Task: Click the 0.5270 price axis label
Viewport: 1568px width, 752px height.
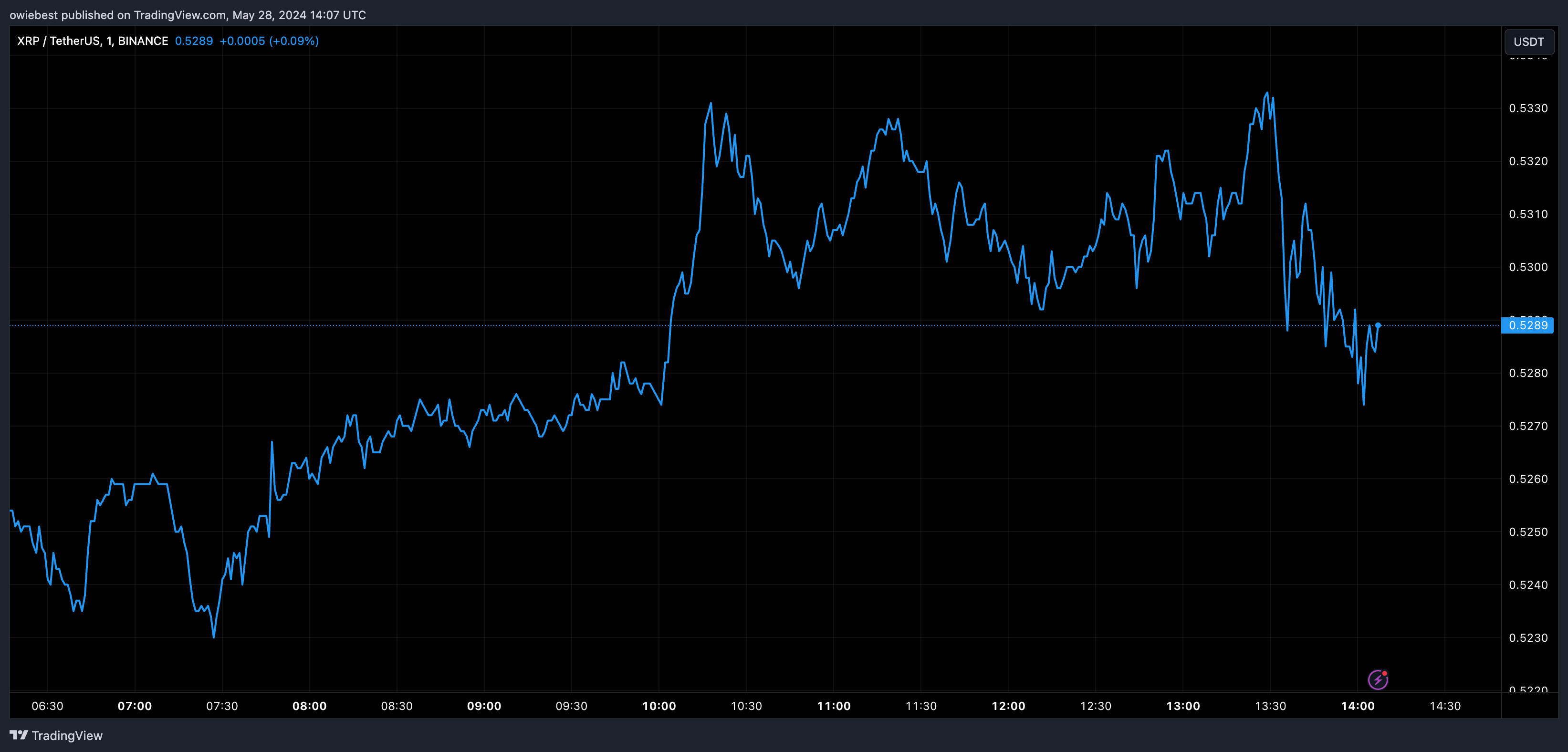Action: click(x=1528, y=426)
